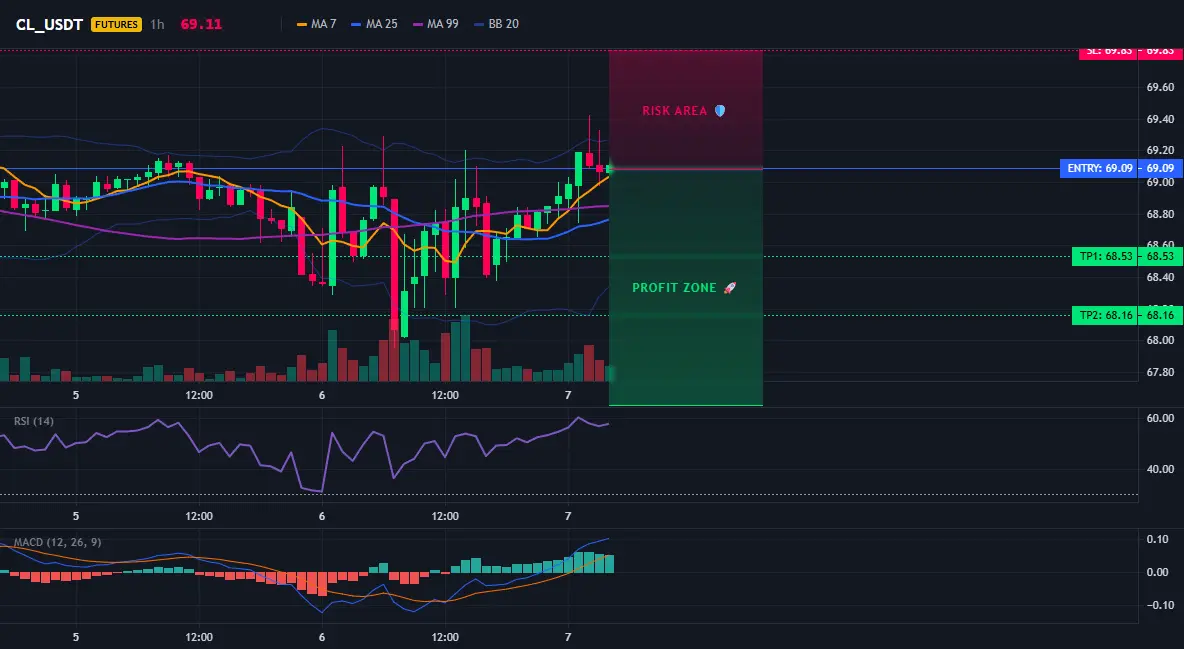Toggle the MA 99 legend item
Viewport: 1184px width, 649px height.
pos(436,24)
